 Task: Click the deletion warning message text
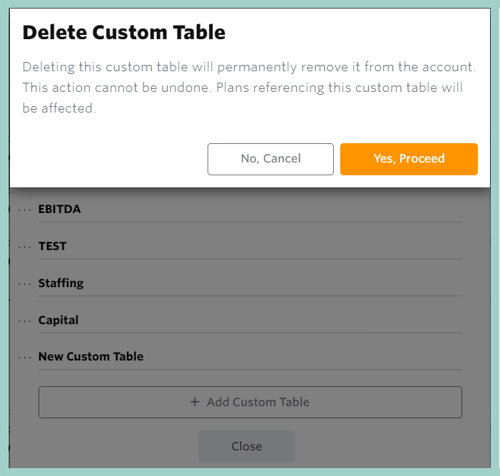249,87
